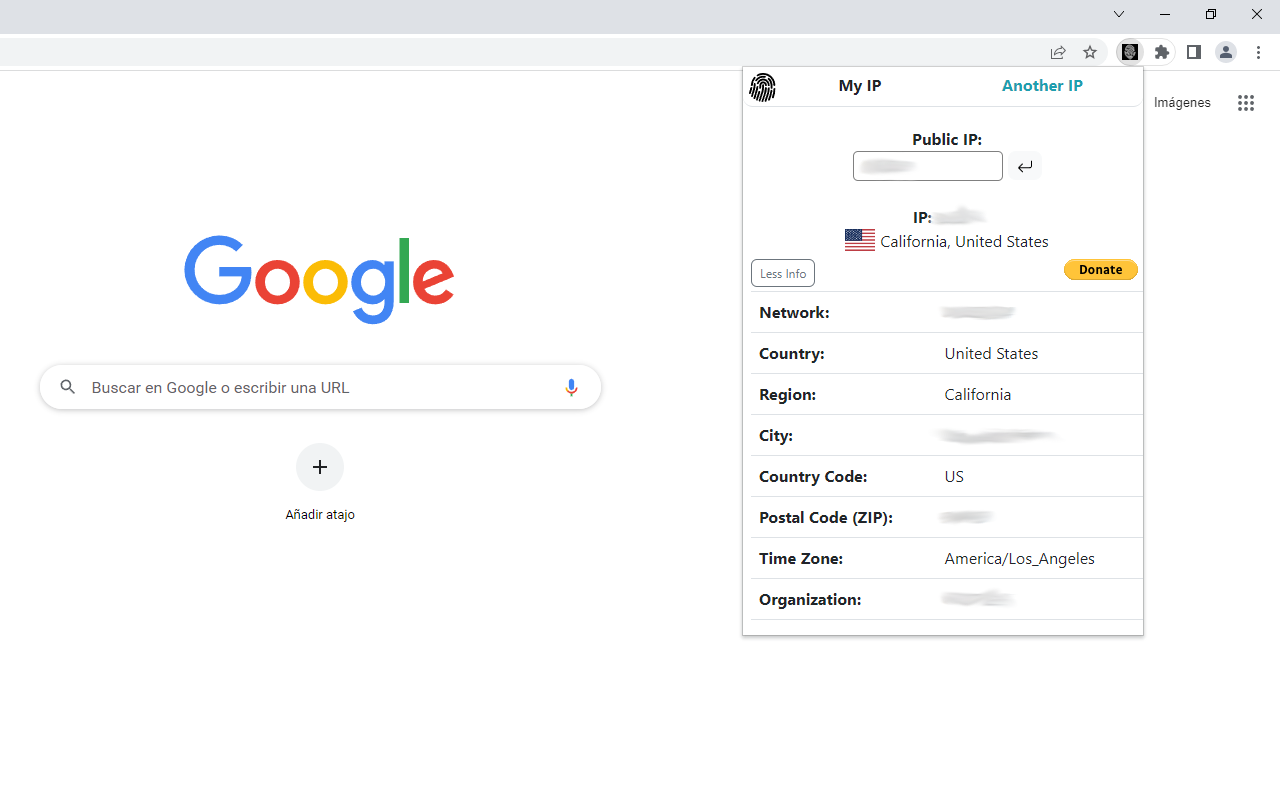Open the extensions puzzle piece icon
The height and width of the screenshot is (800, 1280).
click(1161, 52)
